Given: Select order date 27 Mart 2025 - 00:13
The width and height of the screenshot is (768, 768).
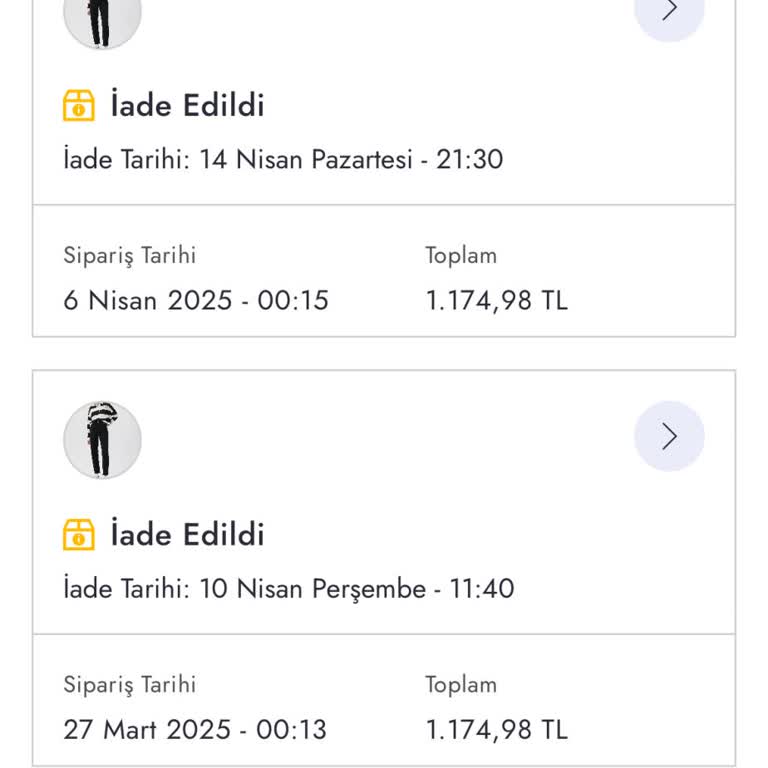Looking at the screenshot, I should point(195,729).
